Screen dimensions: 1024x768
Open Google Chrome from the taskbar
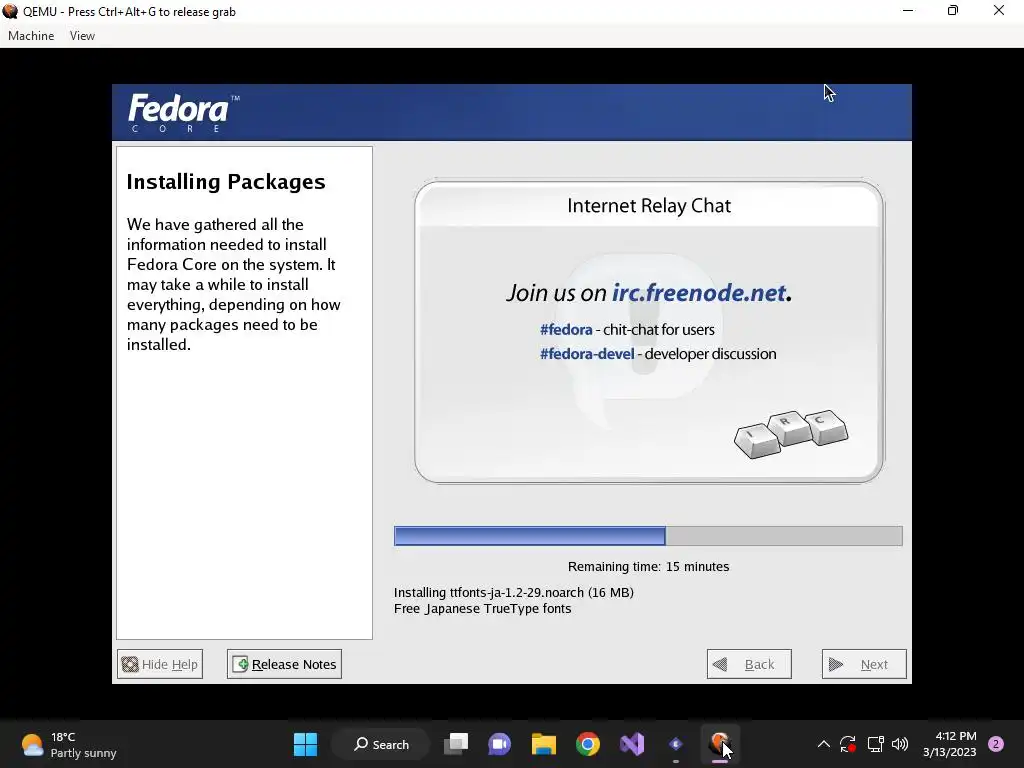point(588,744)
